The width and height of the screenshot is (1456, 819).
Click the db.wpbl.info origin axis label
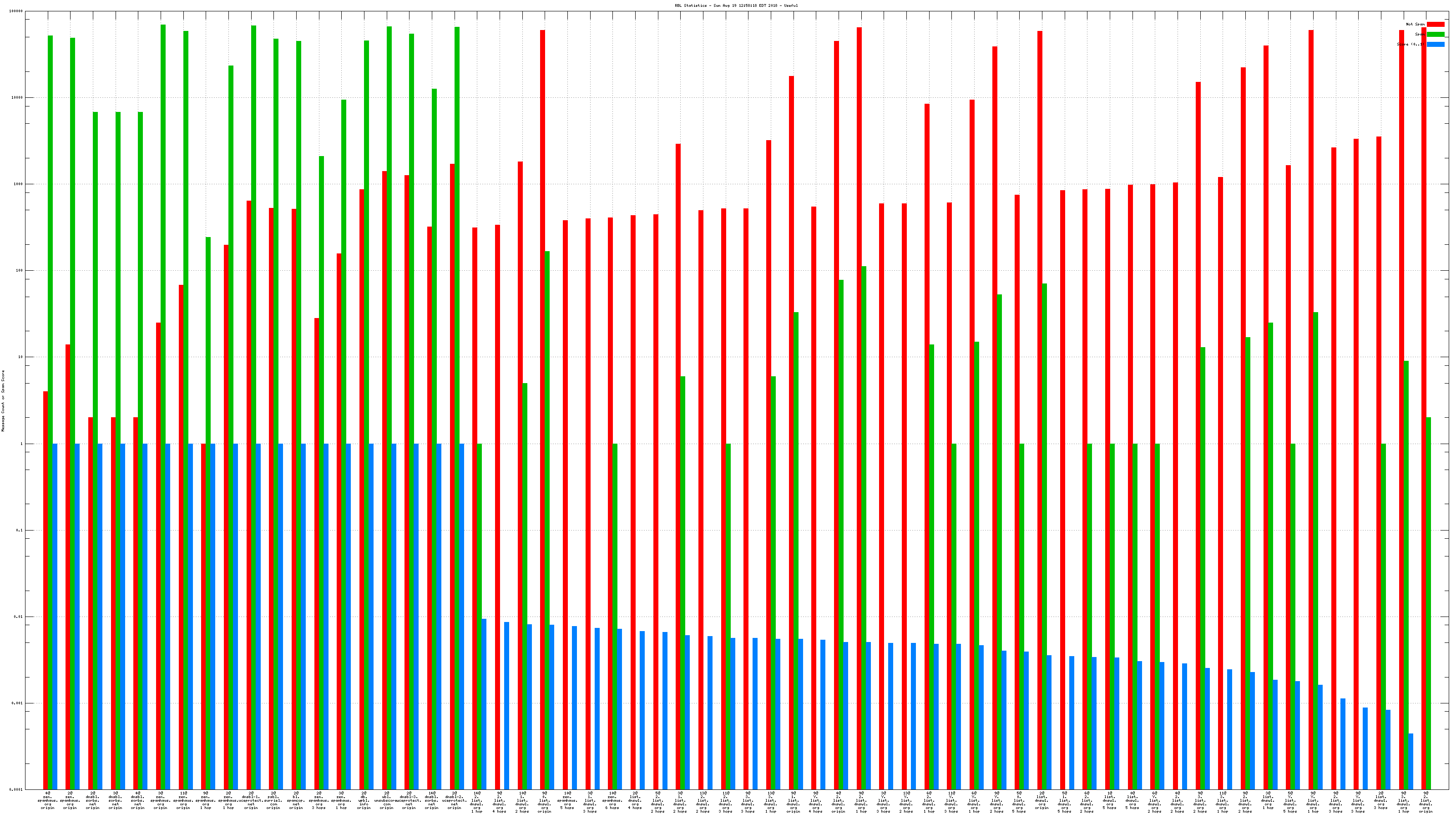[364, 800]
